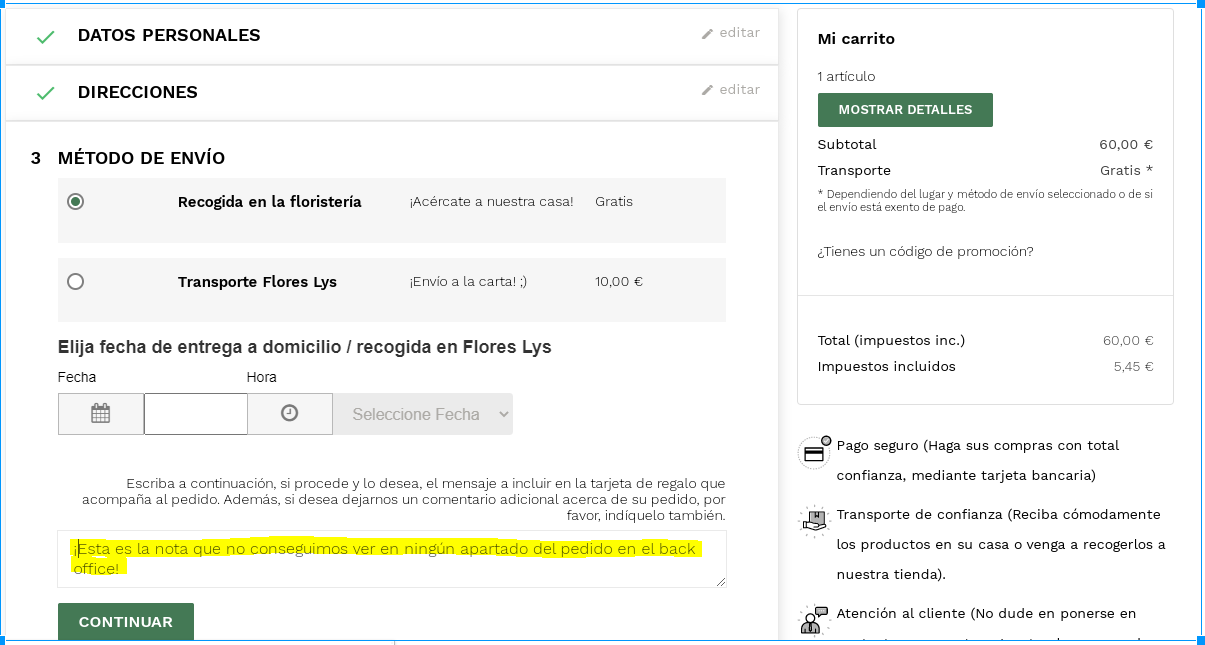Click the Elija fecha de entrega heading
Image resolution: width=1205 pixels, height=645 pixels.
[305, 347]
